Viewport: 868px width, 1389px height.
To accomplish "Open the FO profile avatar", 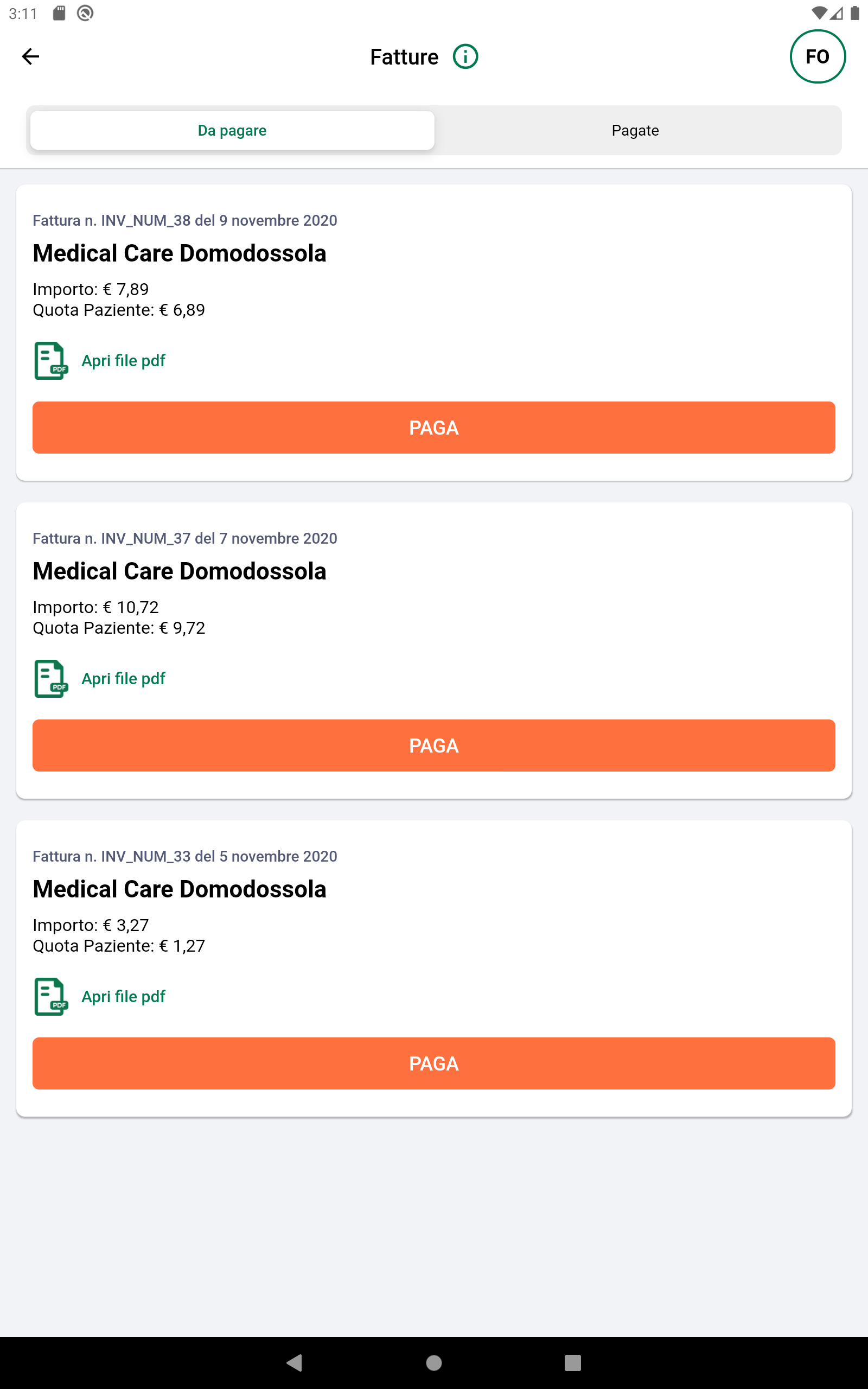I will (x=817, y=56).
